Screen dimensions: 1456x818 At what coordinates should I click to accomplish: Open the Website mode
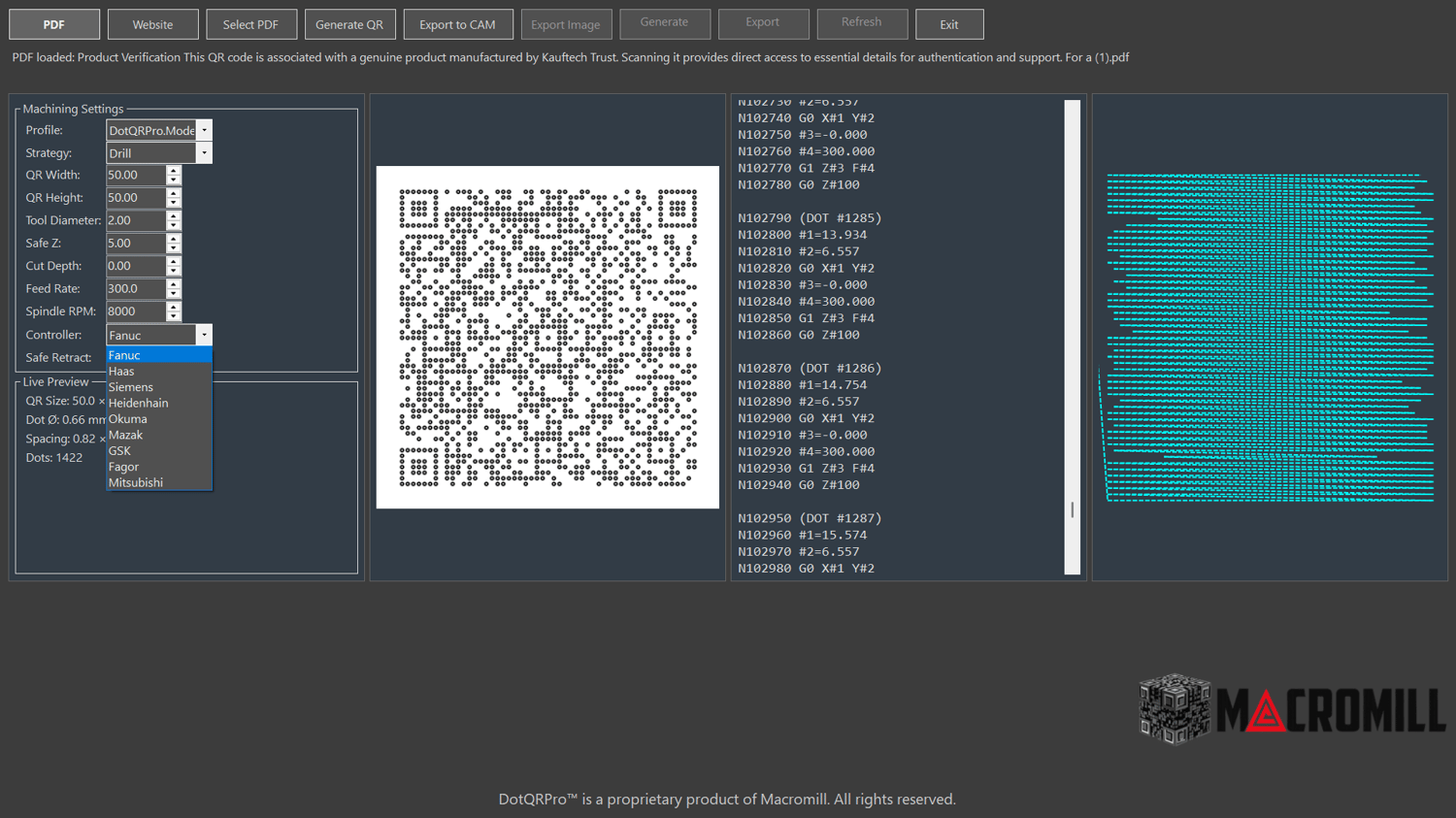[x=152, y=24]
